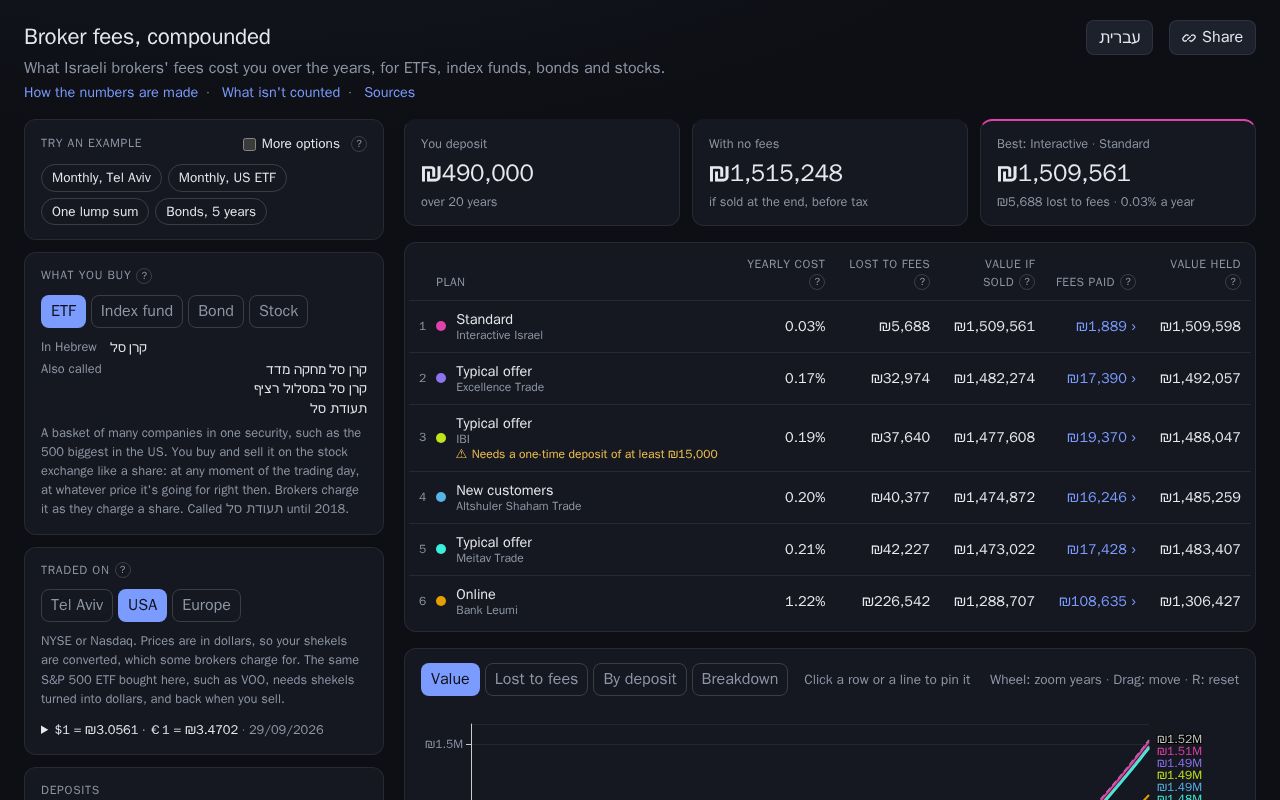1280x800 pixels.
Task: Switch chart to Lost to fees tab
Action: 536,679
